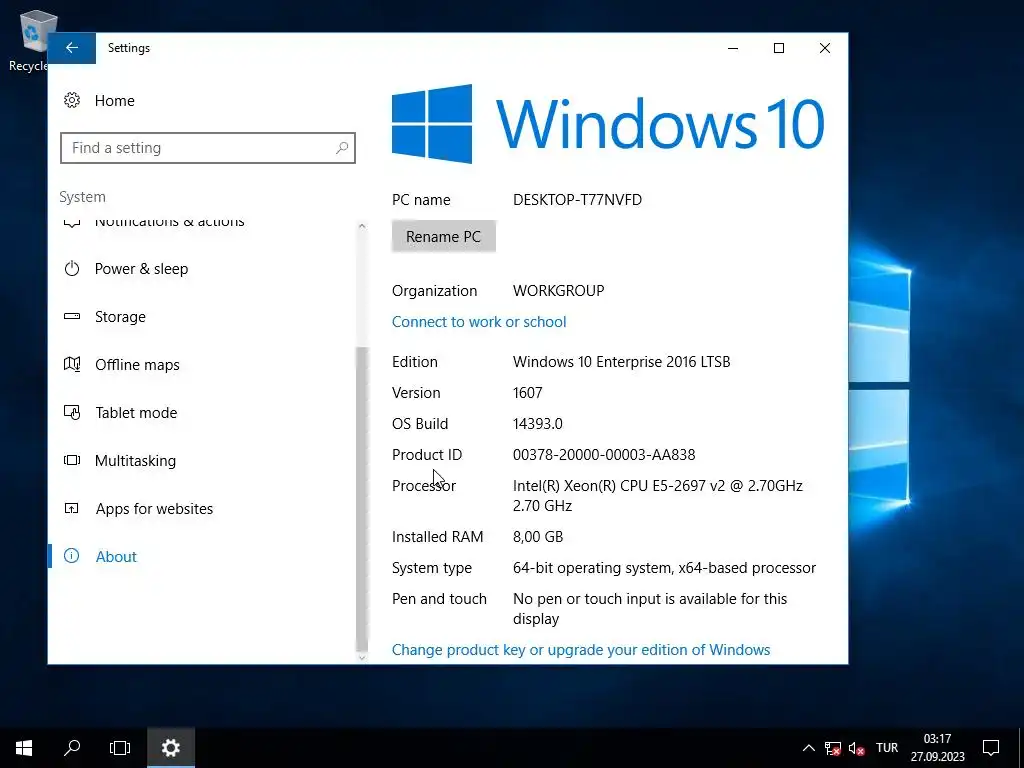Click the PC name DESKTOP-T77NVFD
The image size is (1024, 768).
click(x=577, y=200)
